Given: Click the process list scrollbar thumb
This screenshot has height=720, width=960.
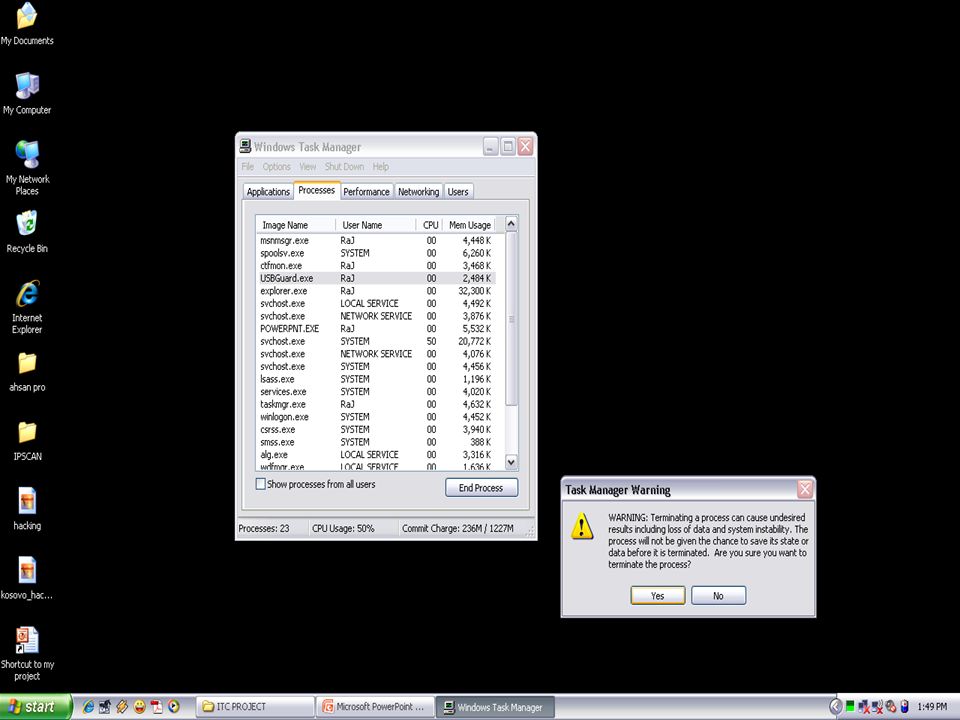Looking at the screenshot, I should pyautogui.click(x=511, y=318).
